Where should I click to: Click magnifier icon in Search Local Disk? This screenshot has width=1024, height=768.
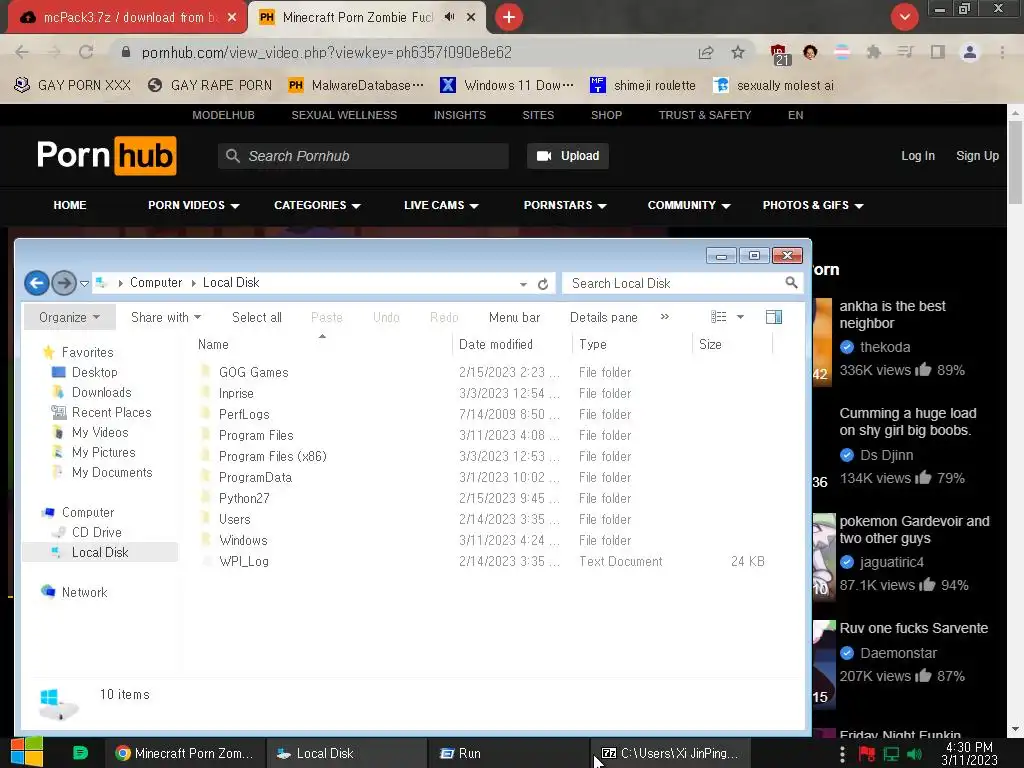tap(791, 283)
